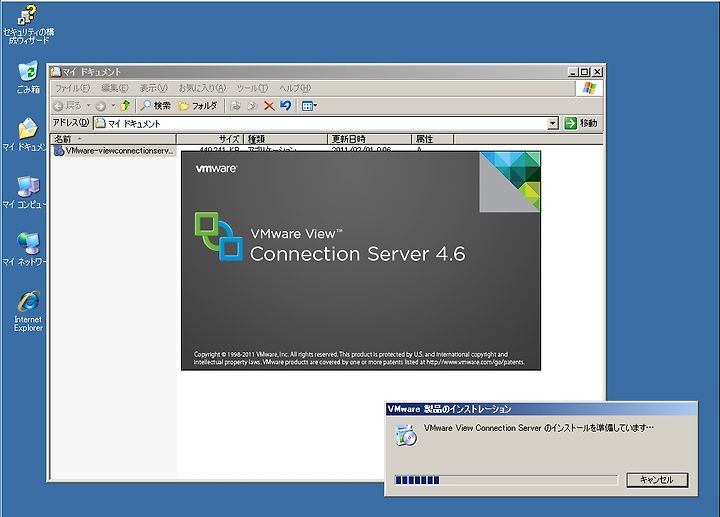Viewport: 720px width, 517px height.
Task: Open the Favorites (お気に入り) menu
Action: pyautogui.click(x=202, y=88)
